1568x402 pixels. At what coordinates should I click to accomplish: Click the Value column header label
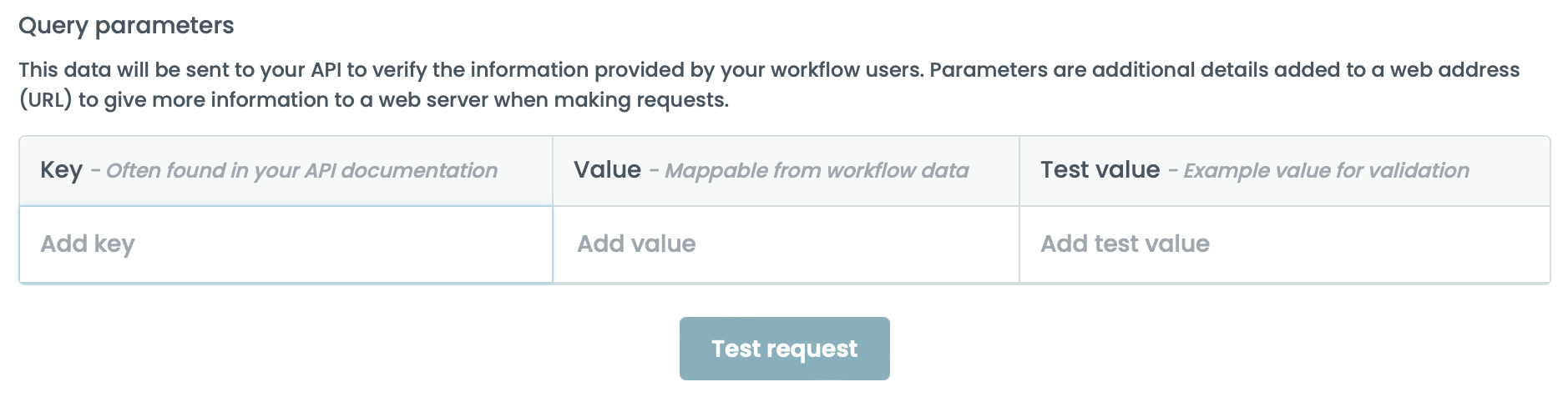(607, 170)
